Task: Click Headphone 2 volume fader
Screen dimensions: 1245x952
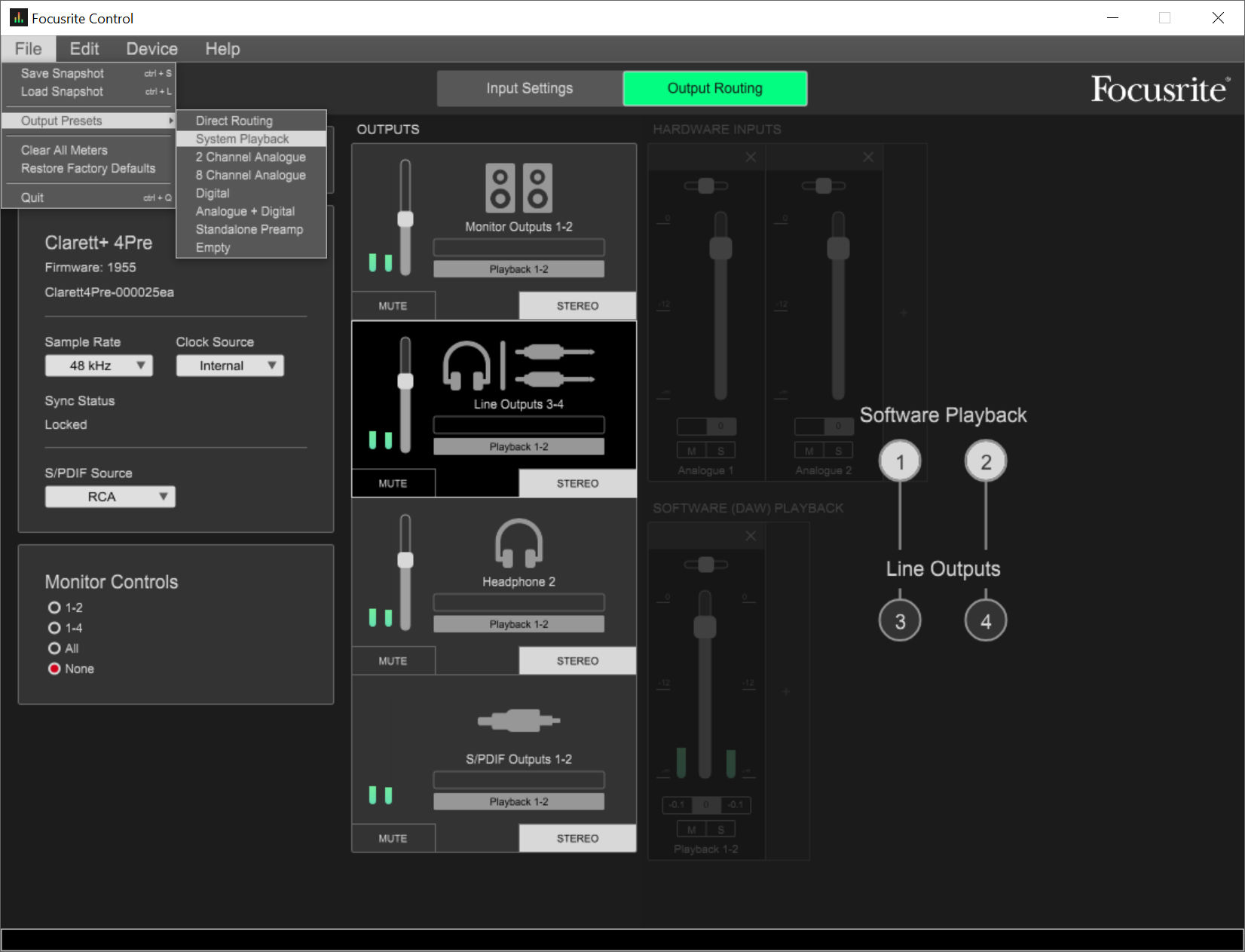Action: [405, 559]
